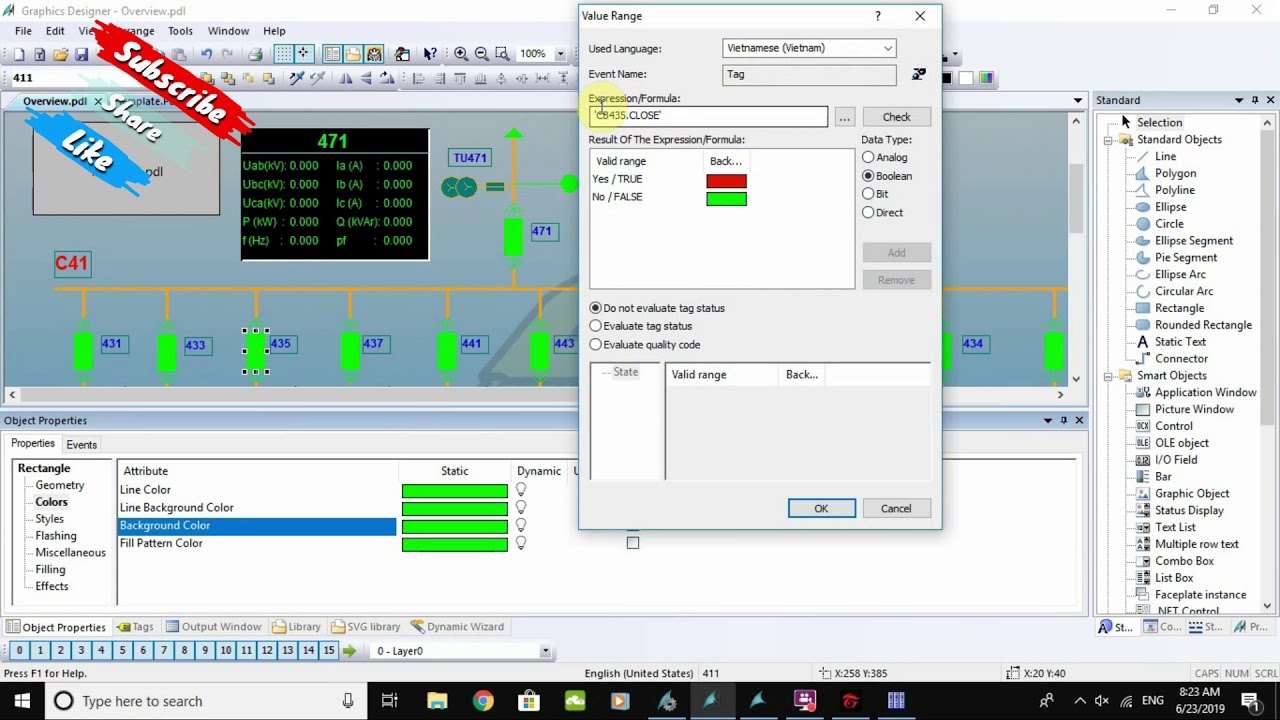Click the Background Color dynamic bulb icon

click(x=521, y=525)
